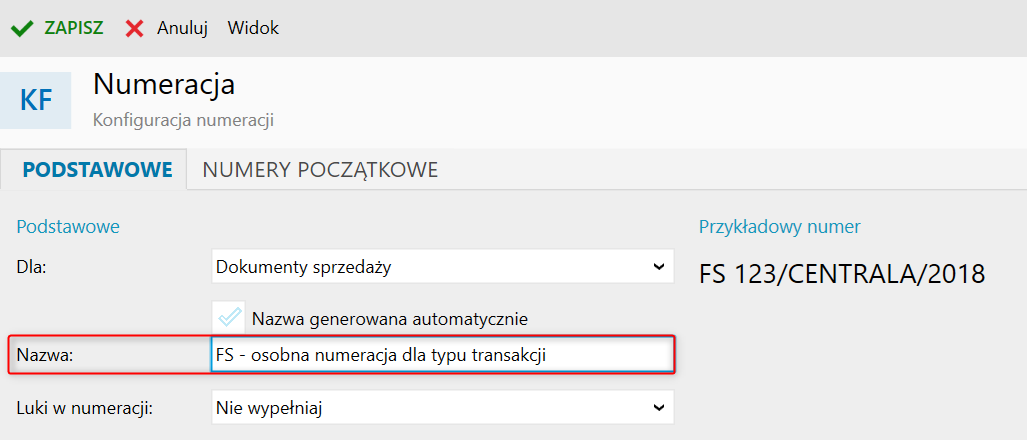The height and width of the screenshot is (440, 1027).
Task: Click the "Przykładowy numer" section heading
Action: point(779,227)
